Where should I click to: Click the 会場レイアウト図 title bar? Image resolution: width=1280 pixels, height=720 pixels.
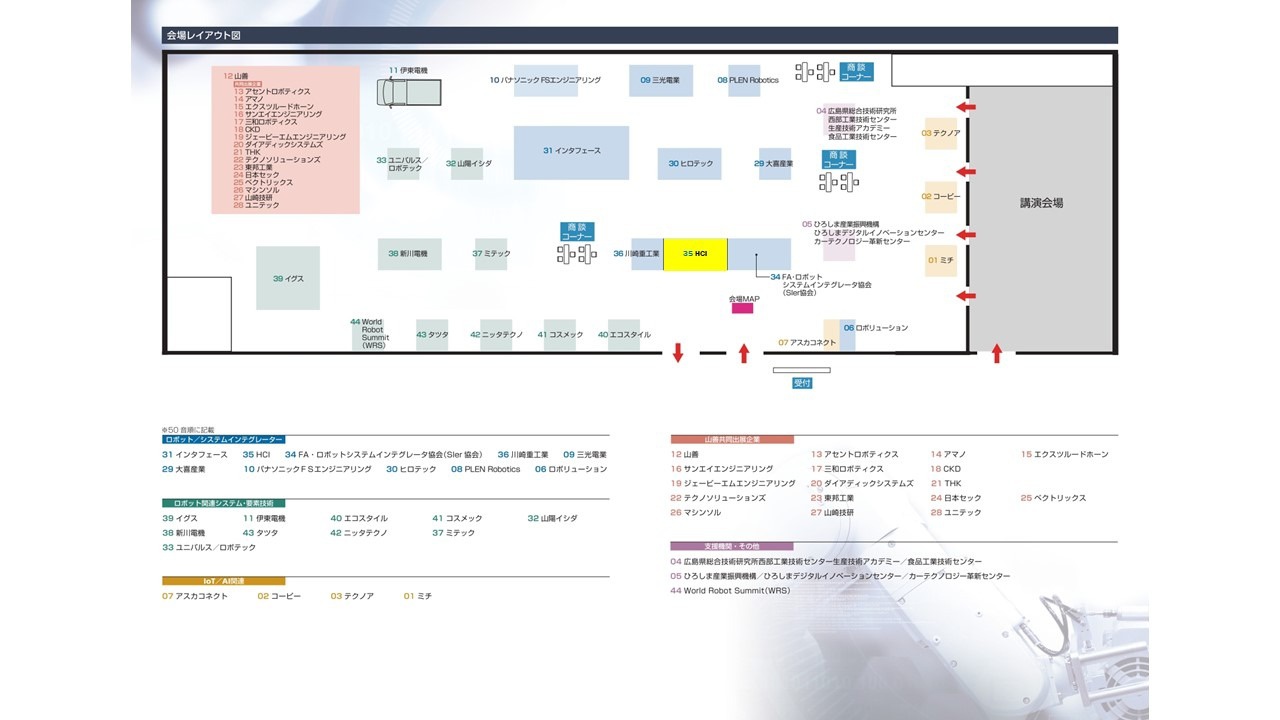coord(640,35)
